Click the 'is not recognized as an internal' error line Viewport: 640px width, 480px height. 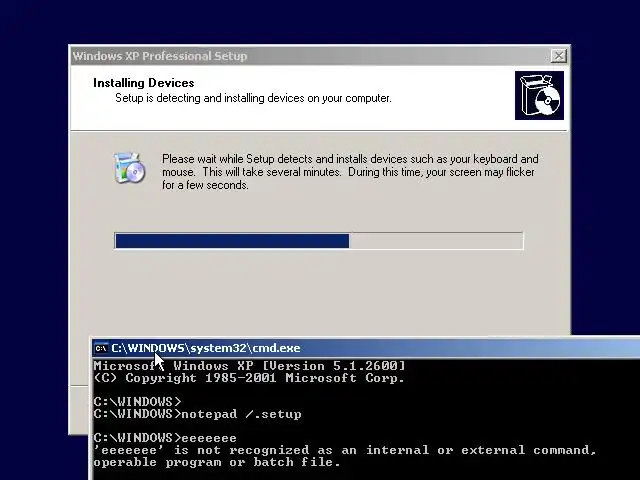pyautogui.click(x=345, y=450)
